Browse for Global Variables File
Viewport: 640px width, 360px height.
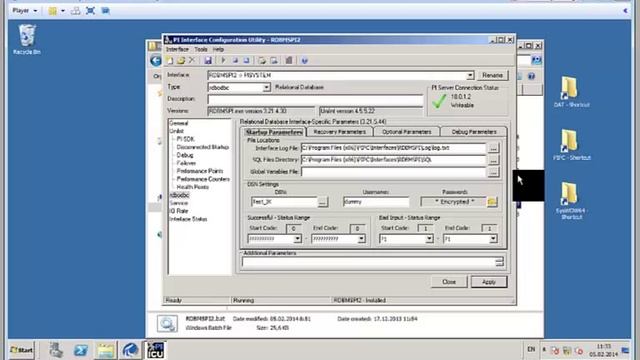click(493, 172)
